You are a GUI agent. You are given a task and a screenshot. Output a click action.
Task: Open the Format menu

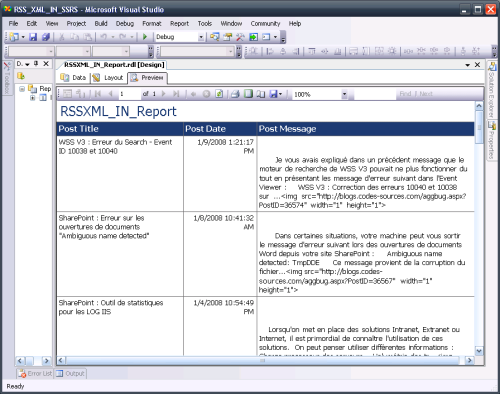(x=152, y=23)
